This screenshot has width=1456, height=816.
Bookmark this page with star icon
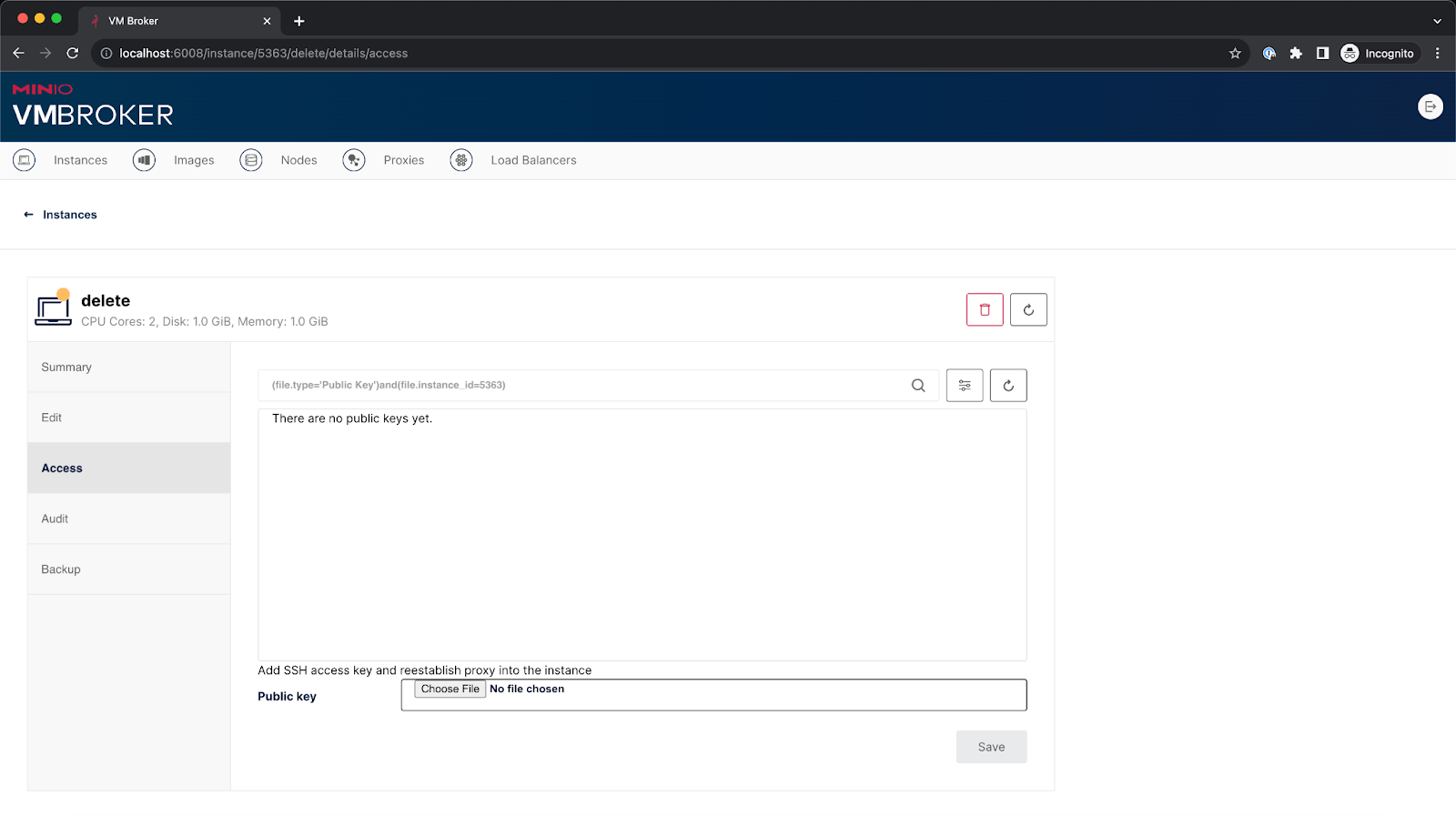1235,54
